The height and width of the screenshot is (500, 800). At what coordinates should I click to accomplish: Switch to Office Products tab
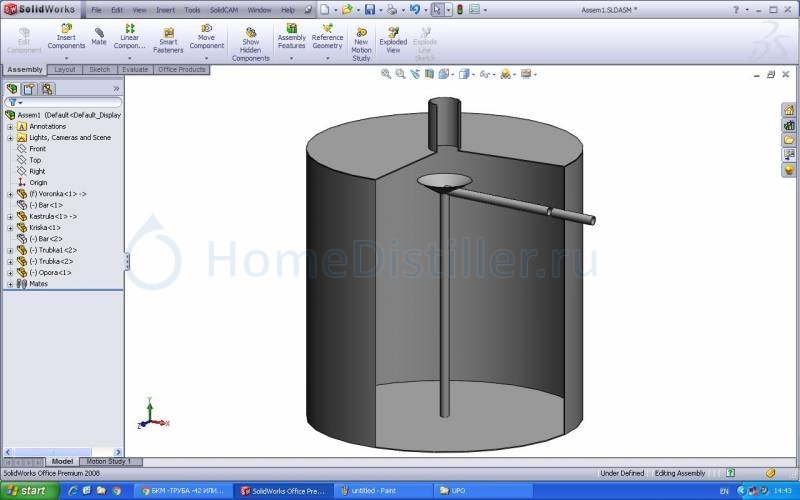click(x=182, y=69)
